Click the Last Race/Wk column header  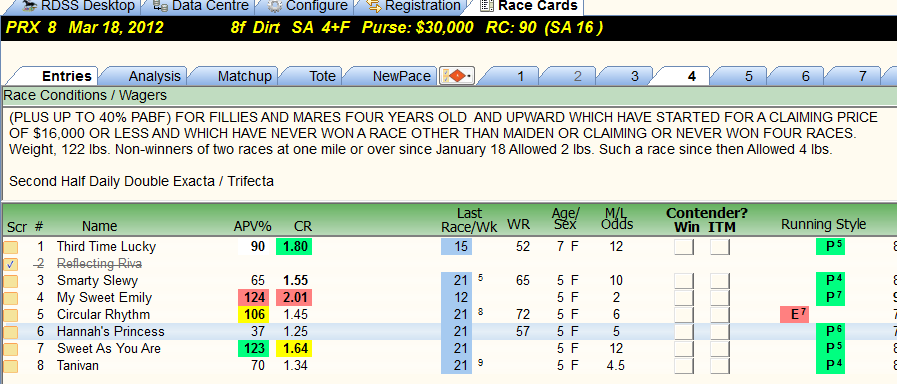[x=469, y=220]
